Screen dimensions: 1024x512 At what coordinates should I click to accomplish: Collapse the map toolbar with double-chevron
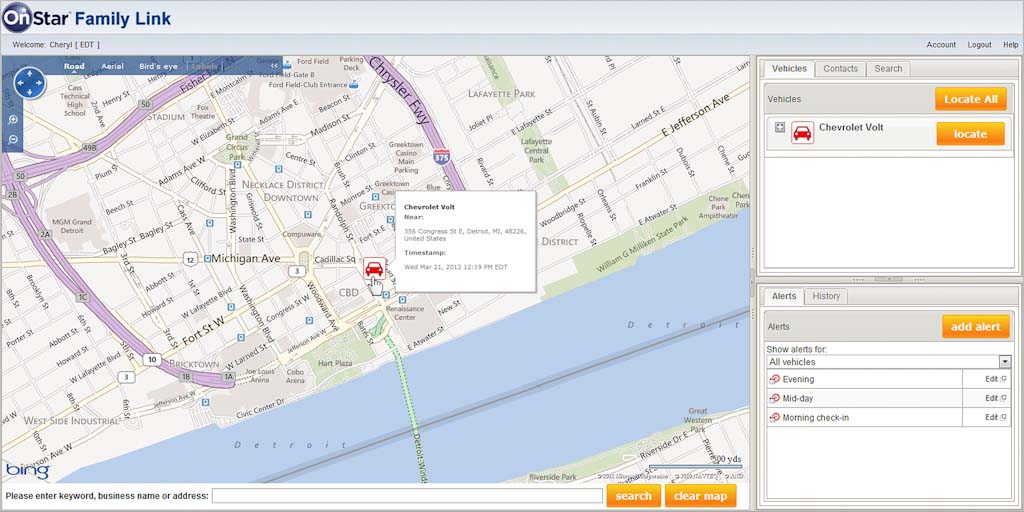coord(274,65)
